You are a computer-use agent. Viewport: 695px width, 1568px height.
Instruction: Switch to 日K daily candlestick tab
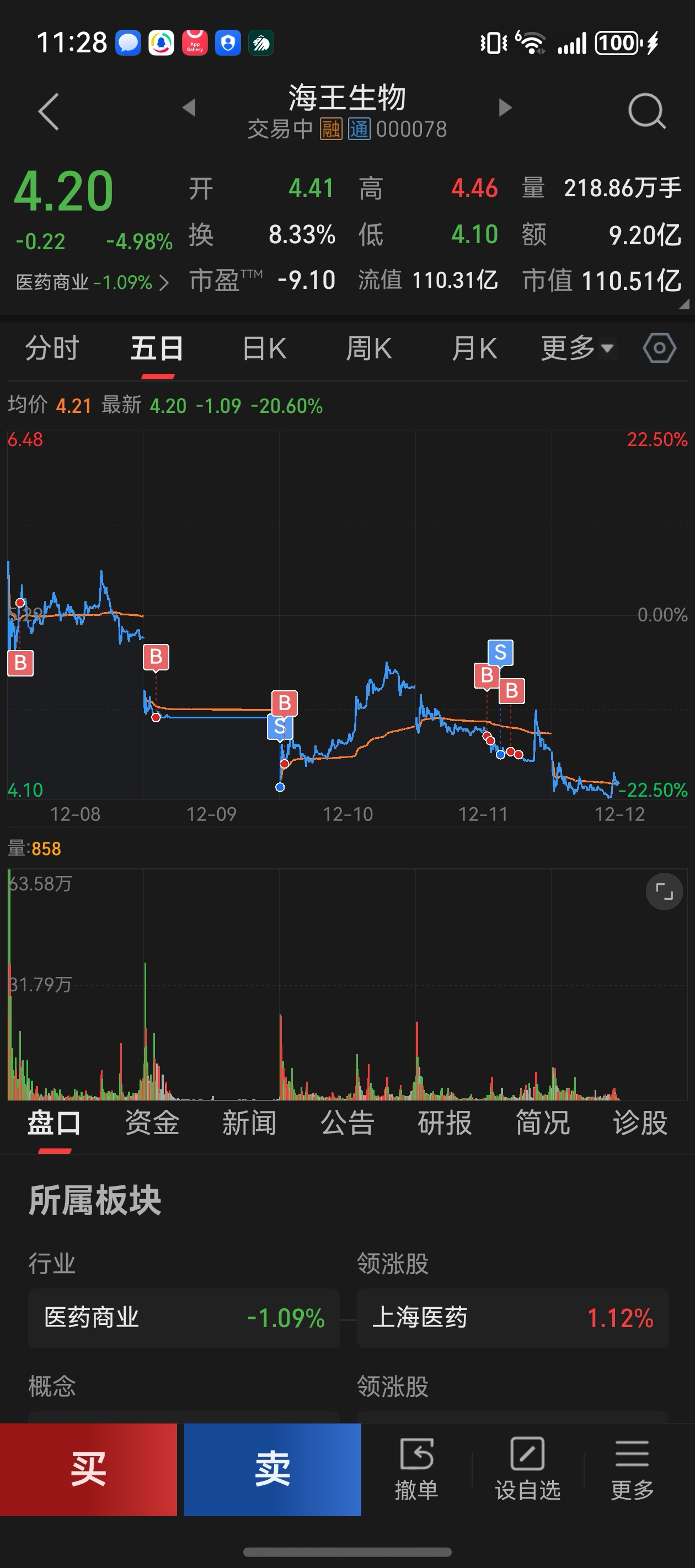264,349
